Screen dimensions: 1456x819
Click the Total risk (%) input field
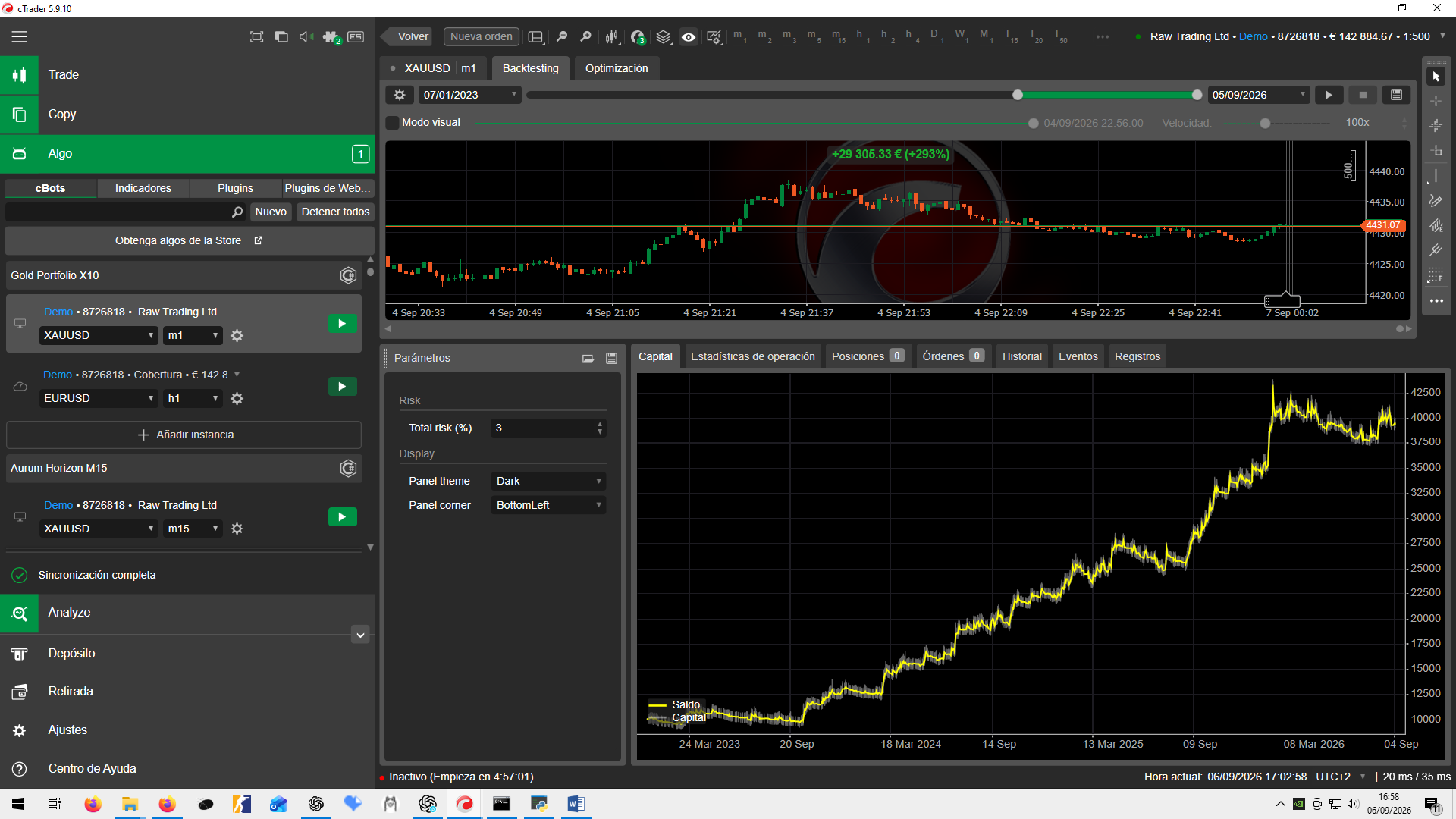tap(548, 428)
